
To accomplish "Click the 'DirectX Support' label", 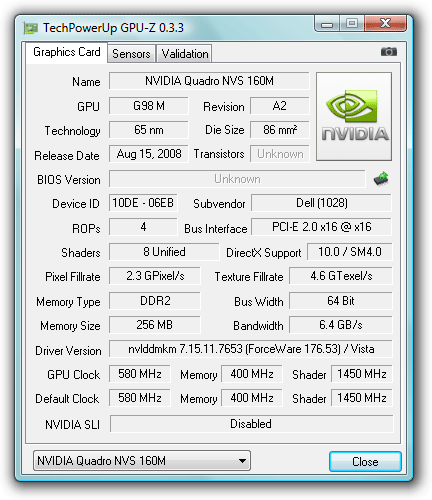I will click(264, 253).
